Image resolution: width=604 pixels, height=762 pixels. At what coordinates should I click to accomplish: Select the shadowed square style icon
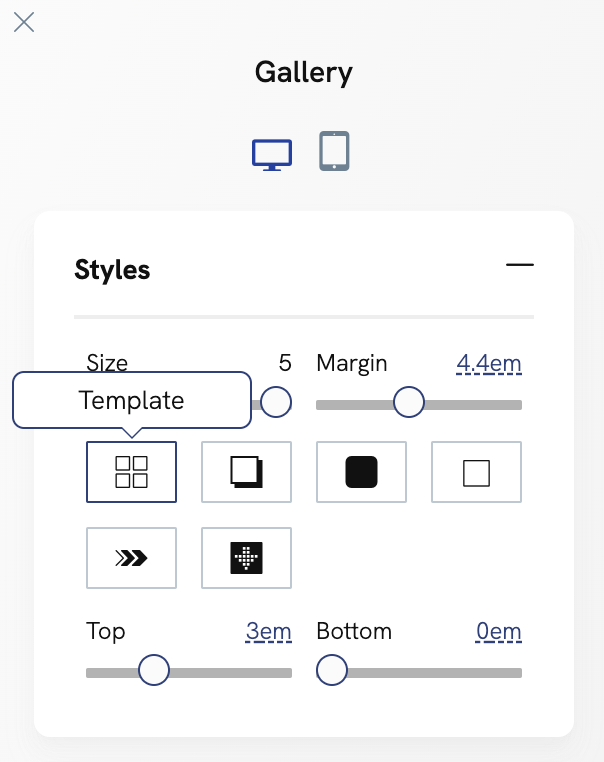pos(246,472)
